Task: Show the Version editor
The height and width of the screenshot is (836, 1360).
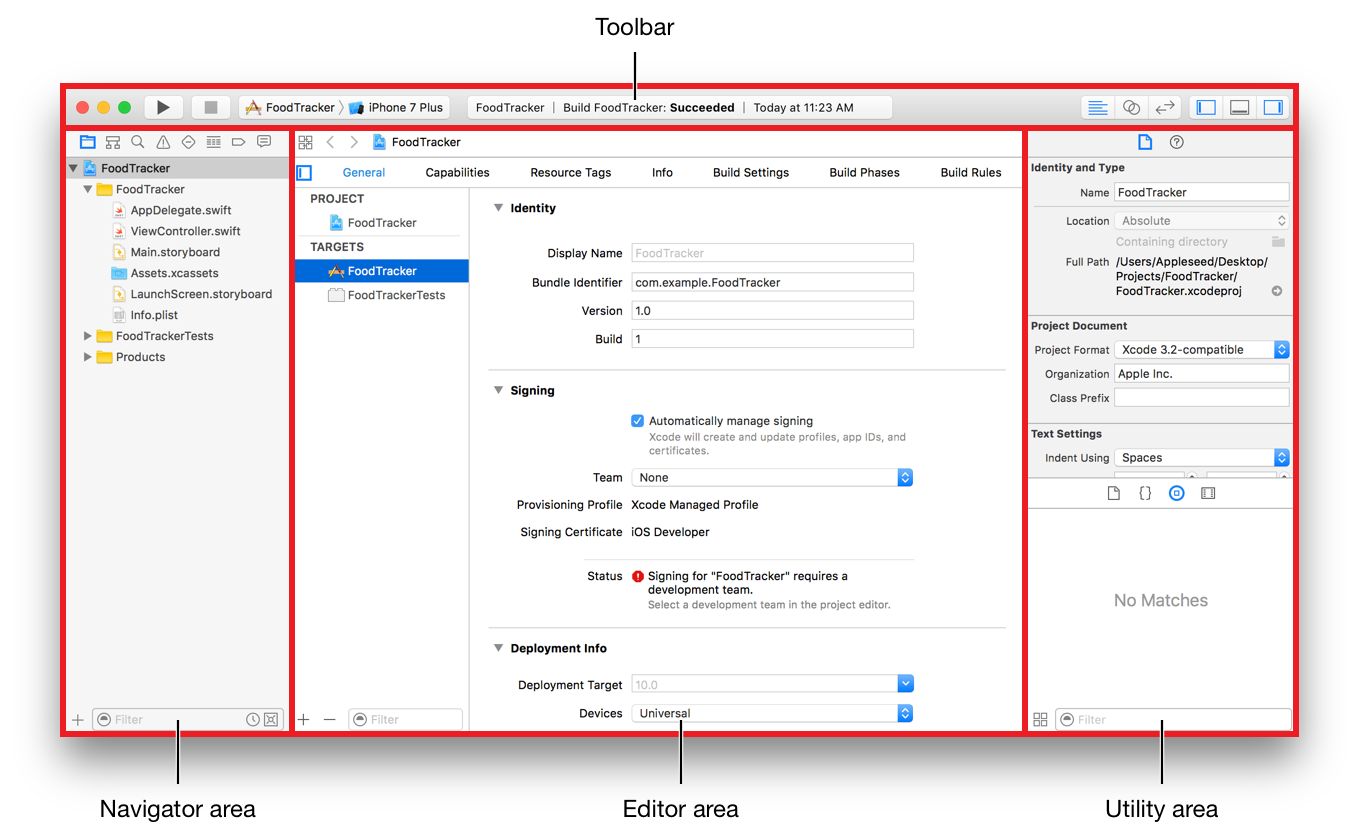Action: pyautogui.click(x=1164, y=107)
